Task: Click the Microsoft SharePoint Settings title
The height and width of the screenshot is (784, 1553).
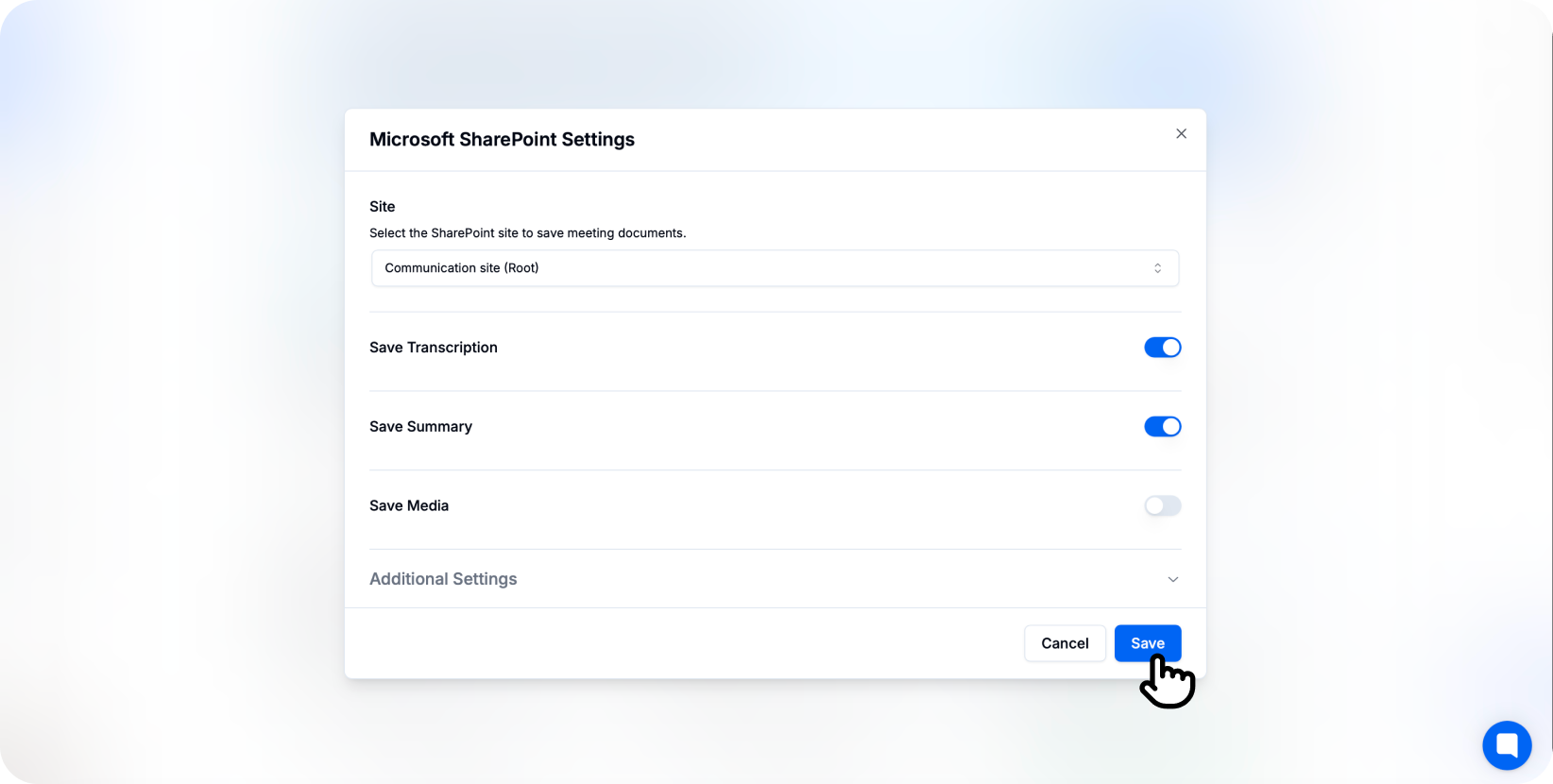Action: (502, 140)
